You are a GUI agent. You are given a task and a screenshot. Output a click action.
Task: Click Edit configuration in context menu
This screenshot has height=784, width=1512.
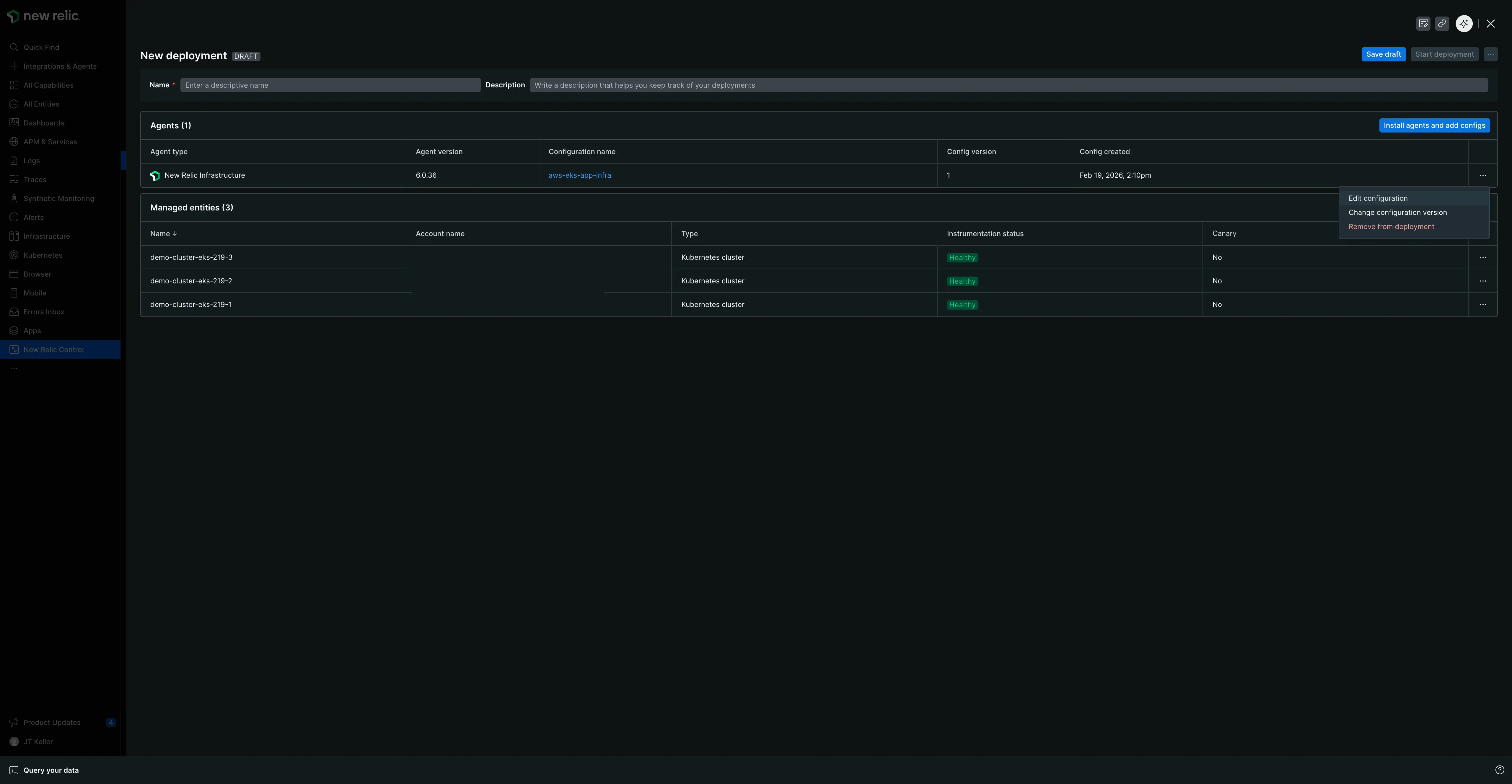[x=1378, y=198]
